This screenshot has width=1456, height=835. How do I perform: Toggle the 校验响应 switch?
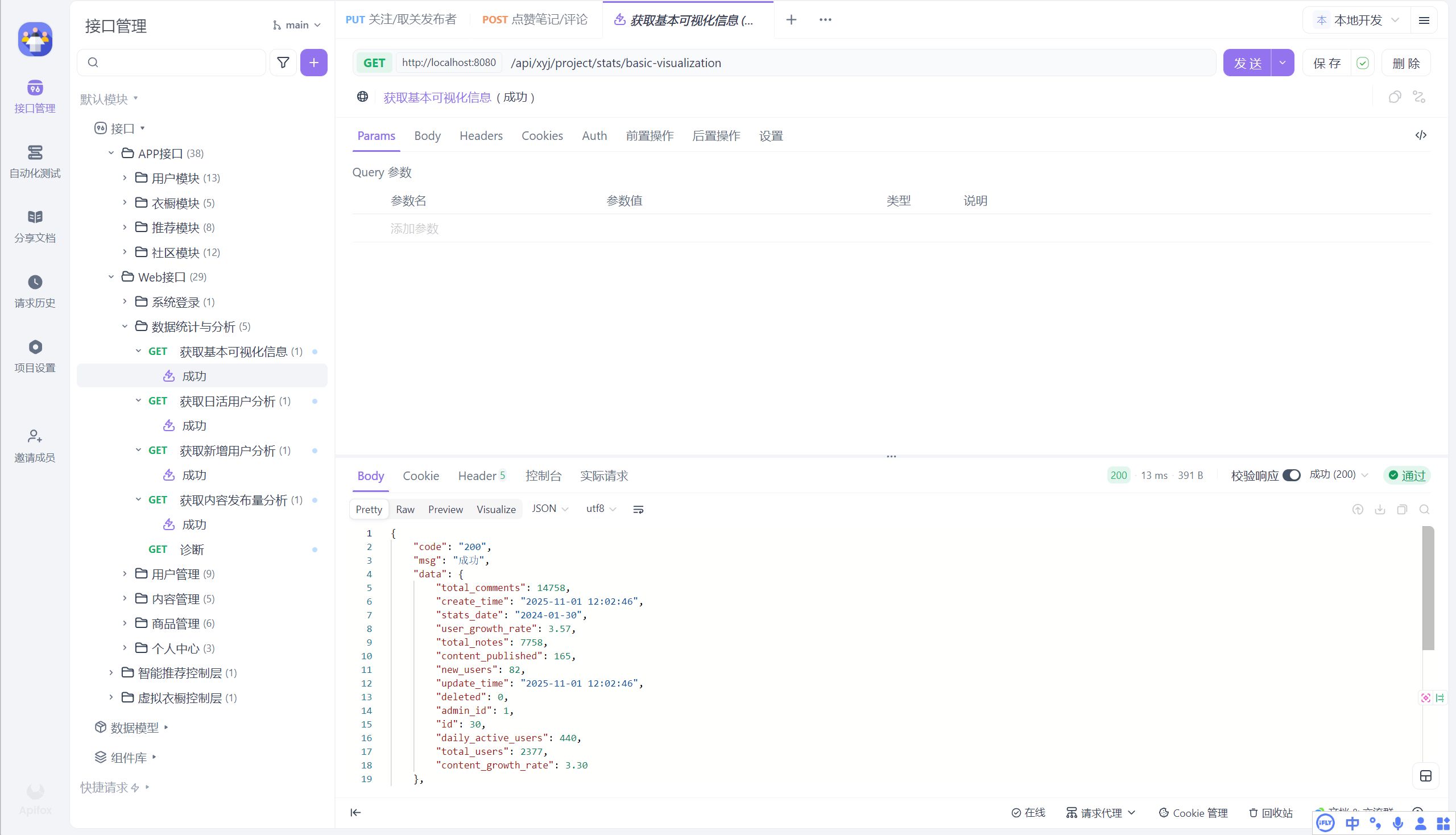click(1292, 475)
